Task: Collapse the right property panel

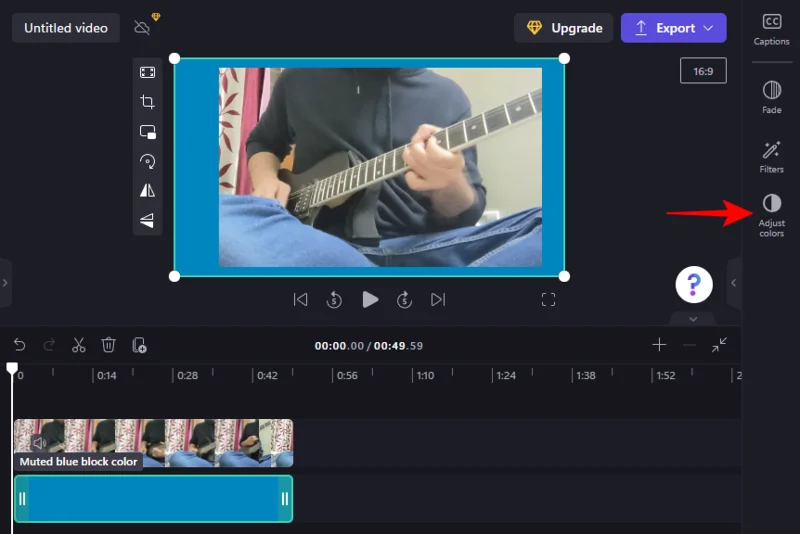Action: [x=734, y=283]
